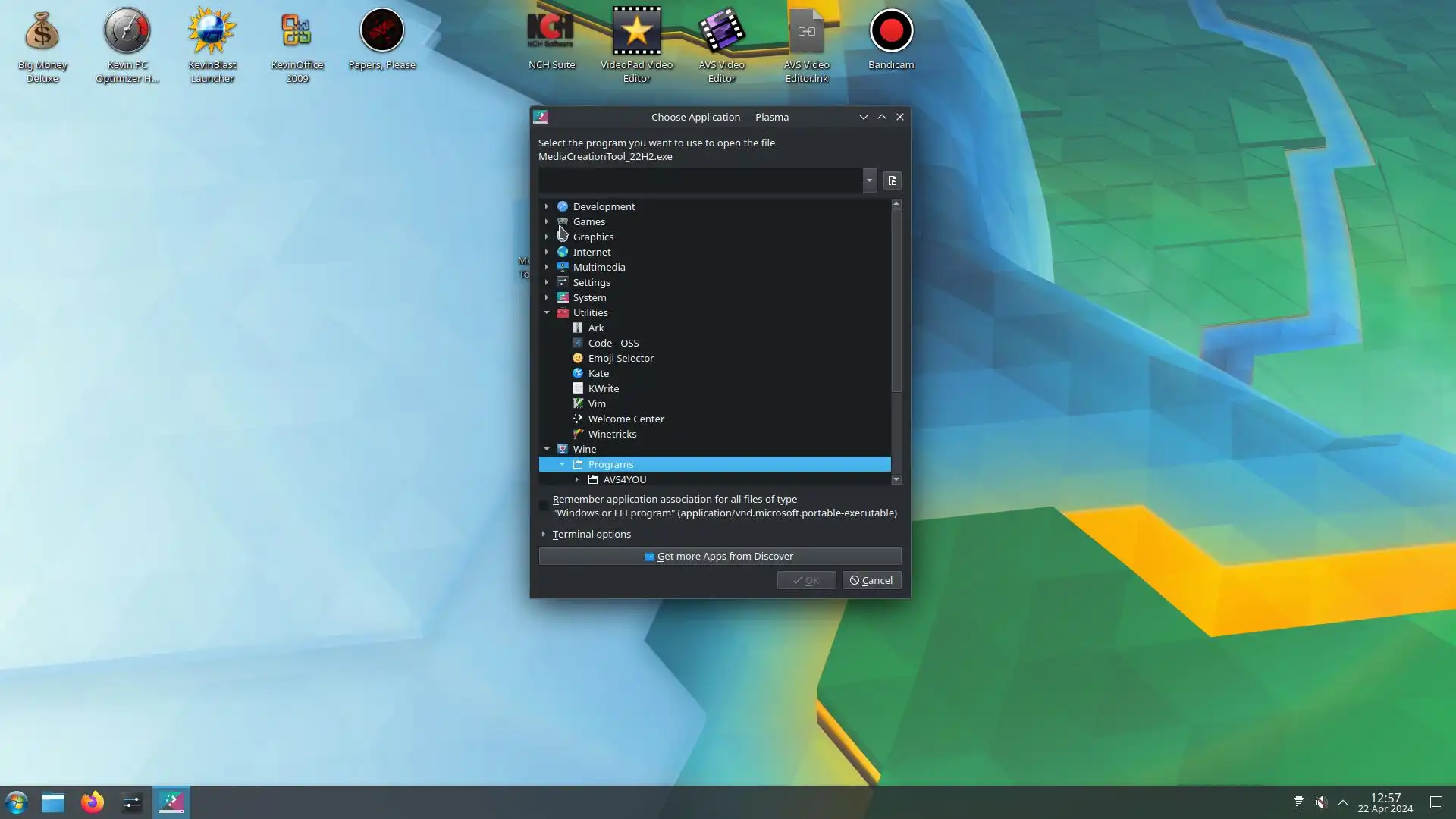Image resolution: width=1456 pixels, height=819 pixels.
Task: Expand the Multimedia category
Action: tap(547, 267)
